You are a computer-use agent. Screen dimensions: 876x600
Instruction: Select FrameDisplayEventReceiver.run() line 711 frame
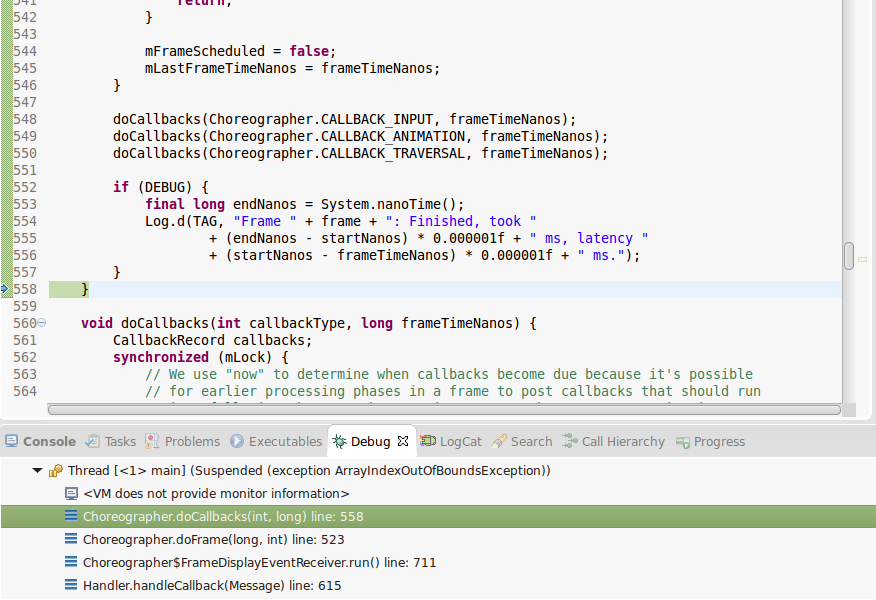(x=259, y=562)
